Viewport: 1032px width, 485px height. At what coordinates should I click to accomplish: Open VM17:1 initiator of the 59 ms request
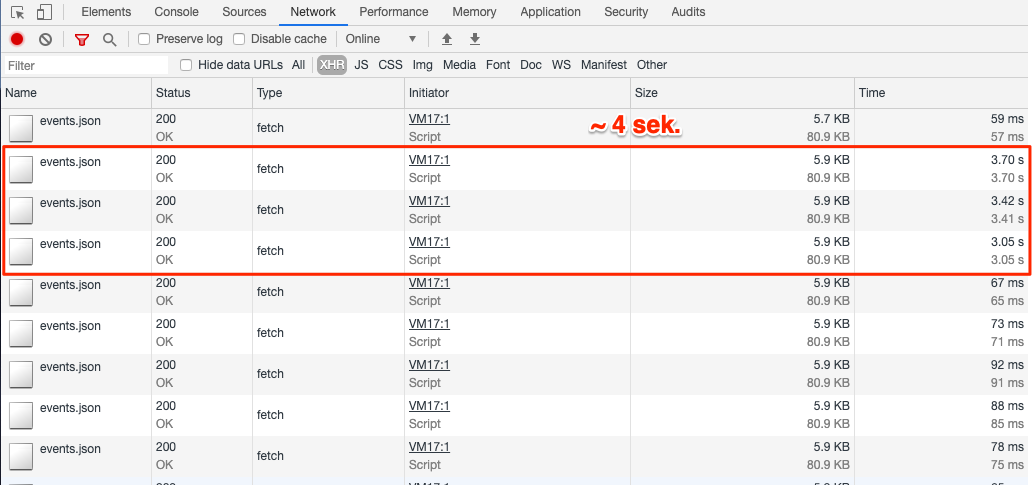429,119
